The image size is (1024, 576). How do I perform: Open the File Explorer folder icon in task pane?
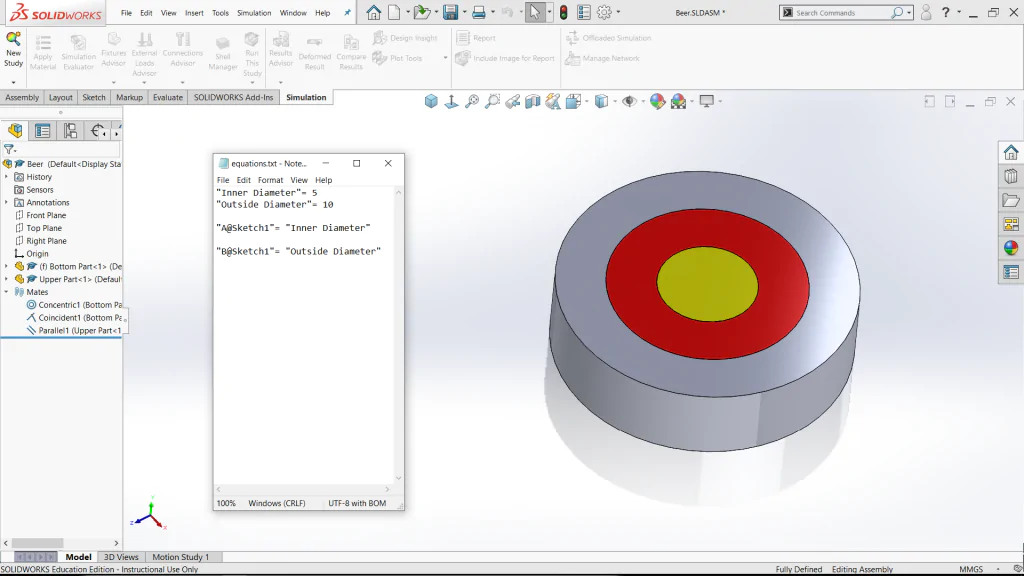(1011, 200)
